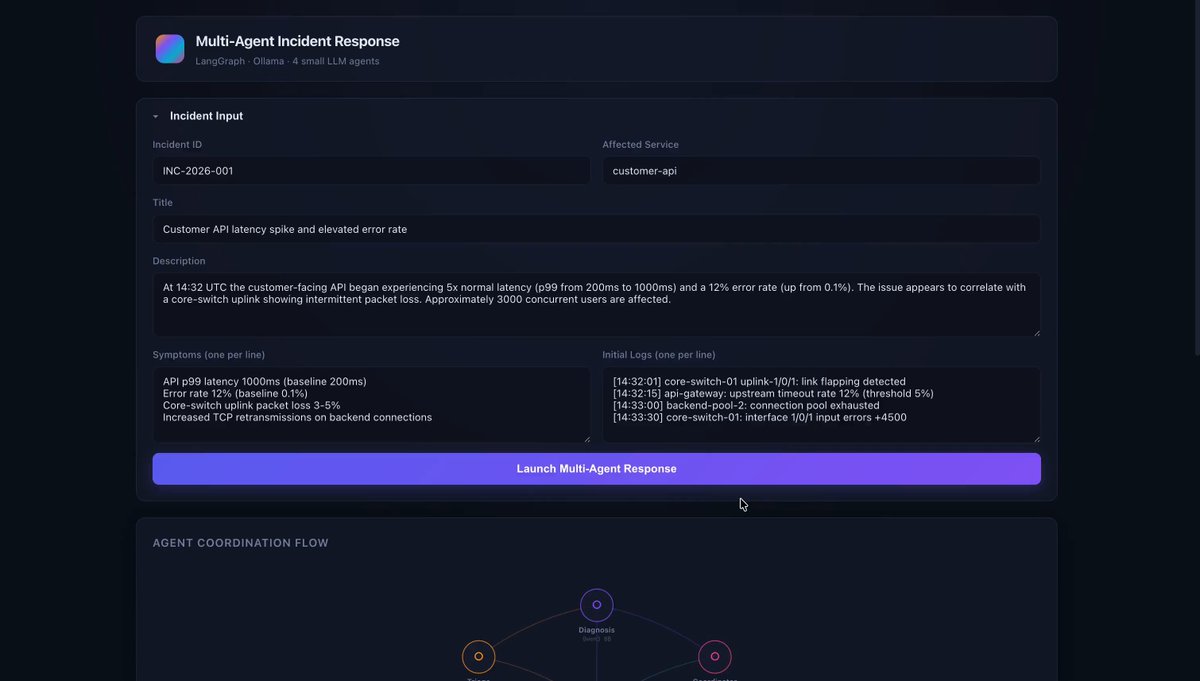Click the Multi-Agent Incident Response title
This screenshot has height=681, width=1200.
click(297, 41)
